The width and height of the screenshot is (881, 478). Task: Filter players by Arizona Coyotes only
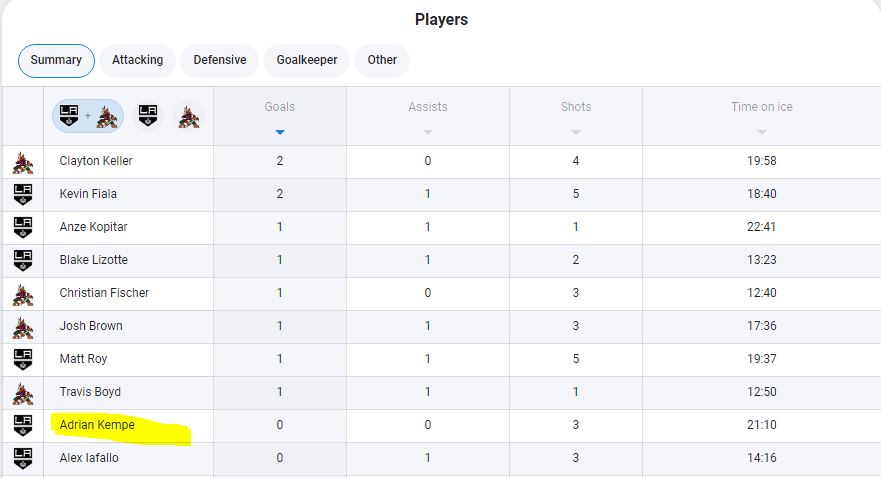[x=188, y=116]
